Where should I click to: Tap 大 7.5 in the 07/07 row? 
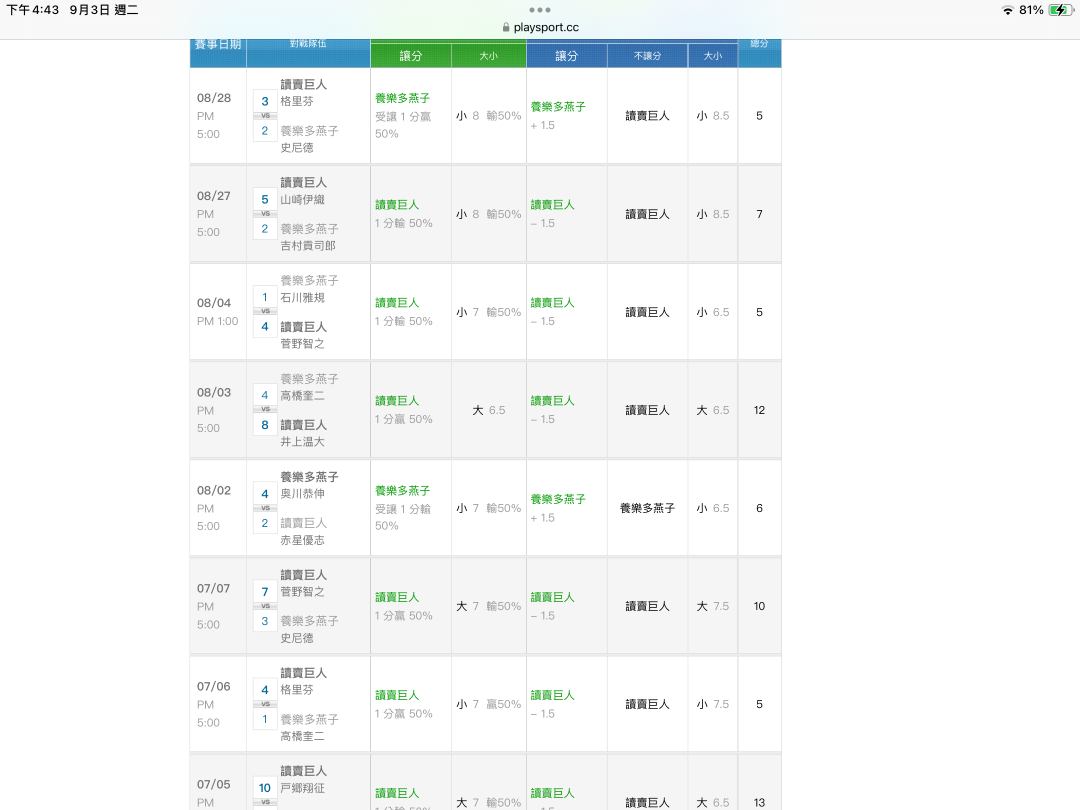(x=713, y=606)
